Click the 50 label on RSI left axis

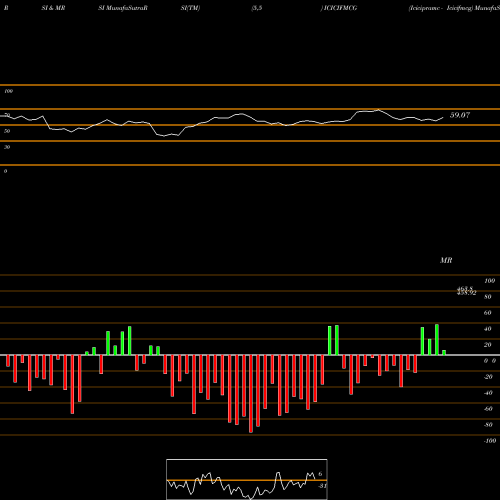7,131
